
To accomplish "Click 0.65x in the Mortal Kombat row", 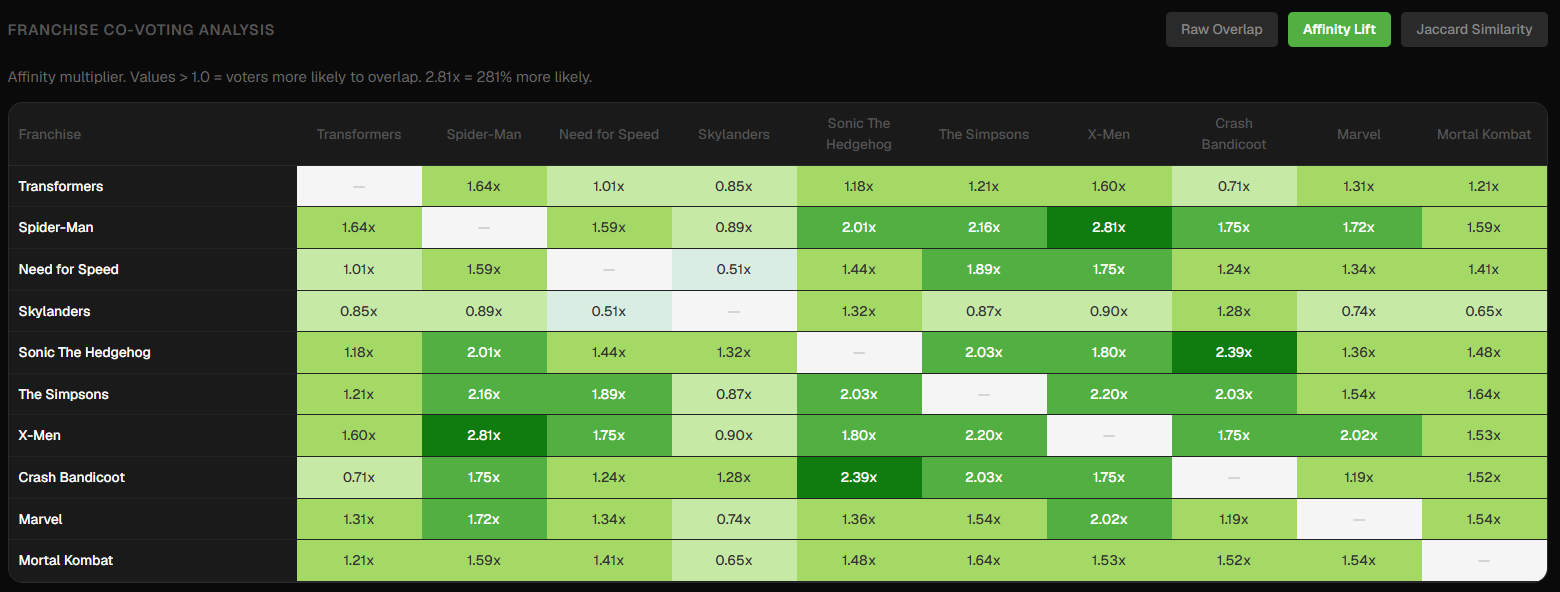I will pyautogui.click(x=734, y=561).
